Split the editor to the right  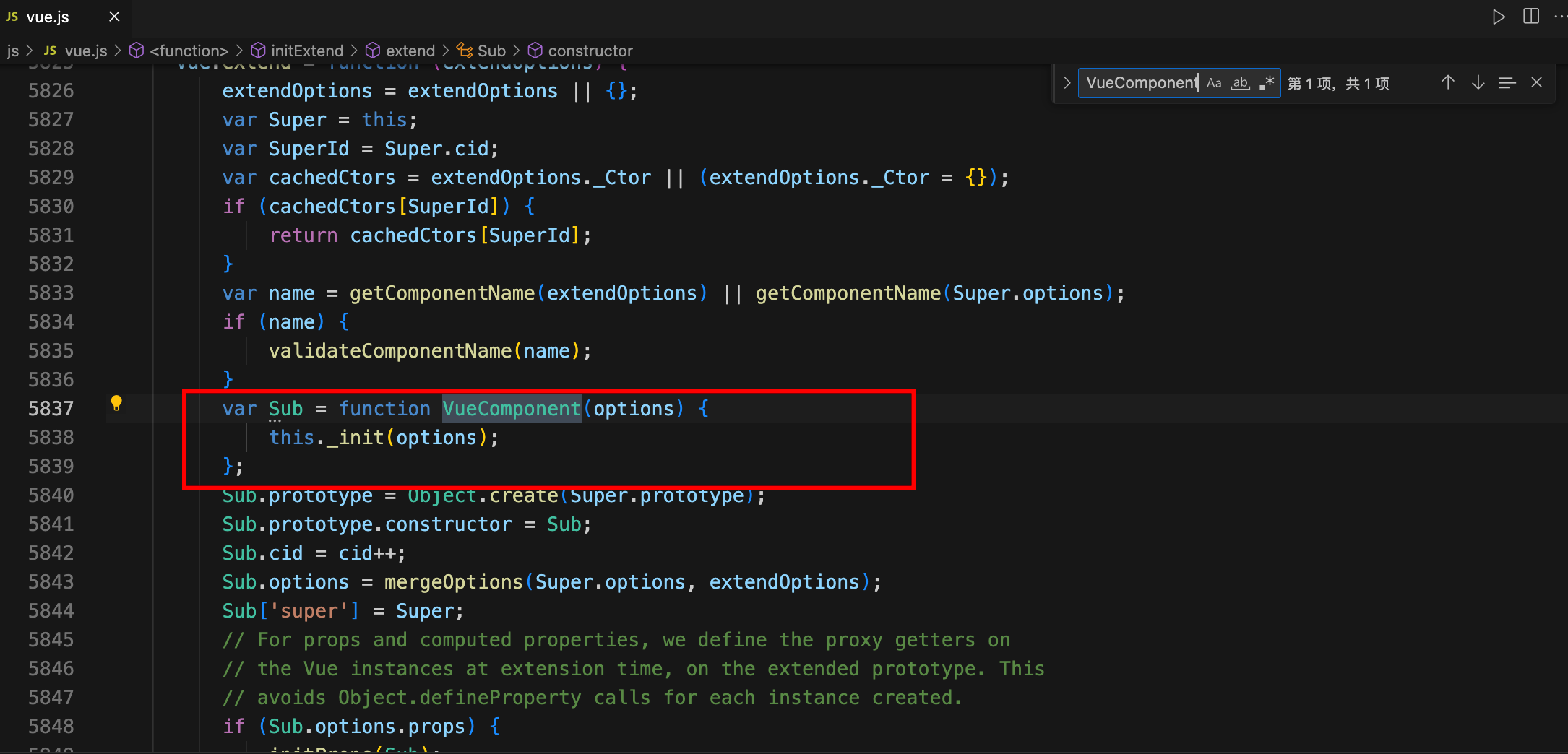coord(1530,17)
